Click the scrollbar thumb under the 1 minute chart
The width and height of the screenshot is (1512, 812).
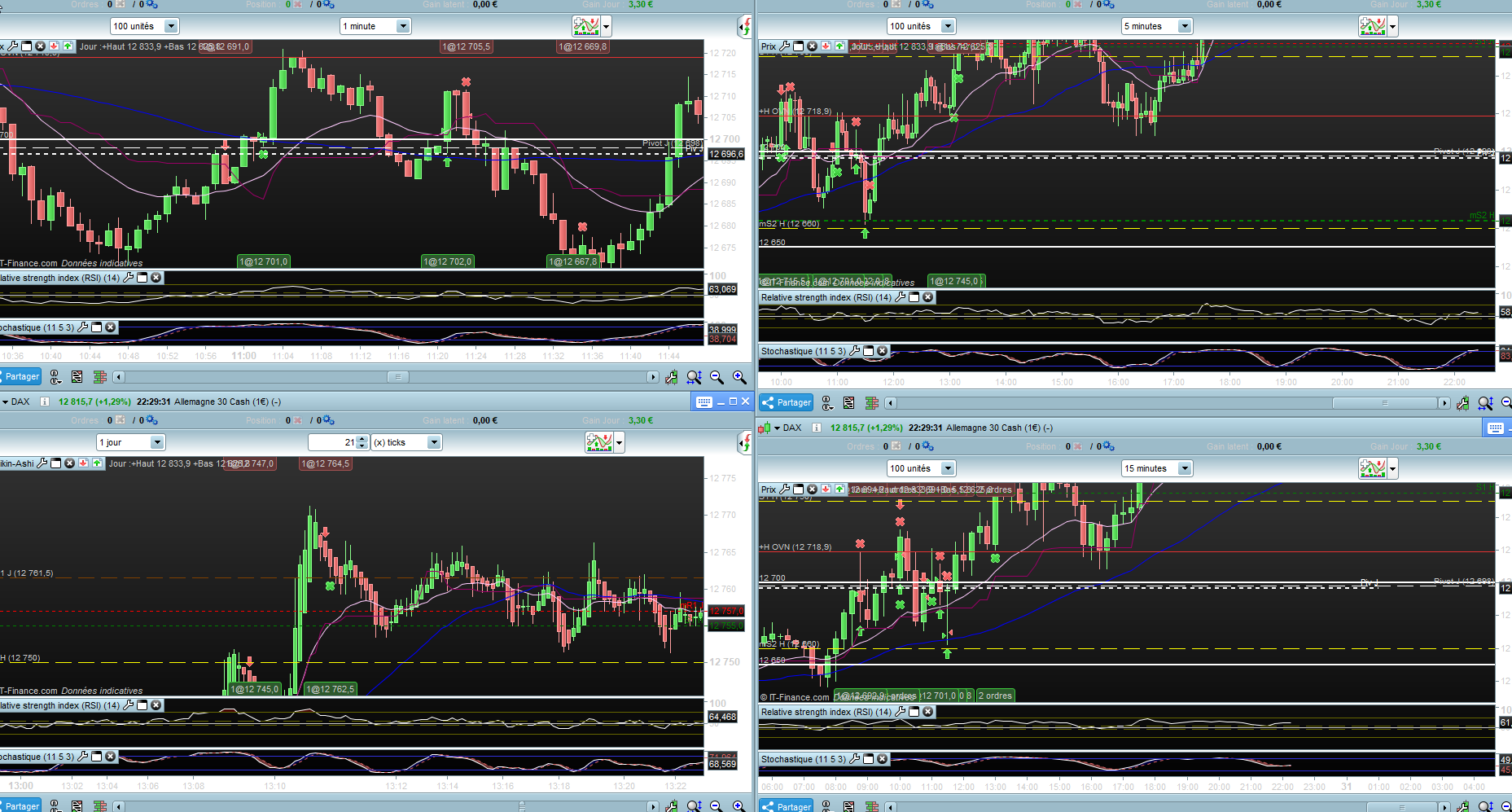pyautogui.click(x=397, y=377)
